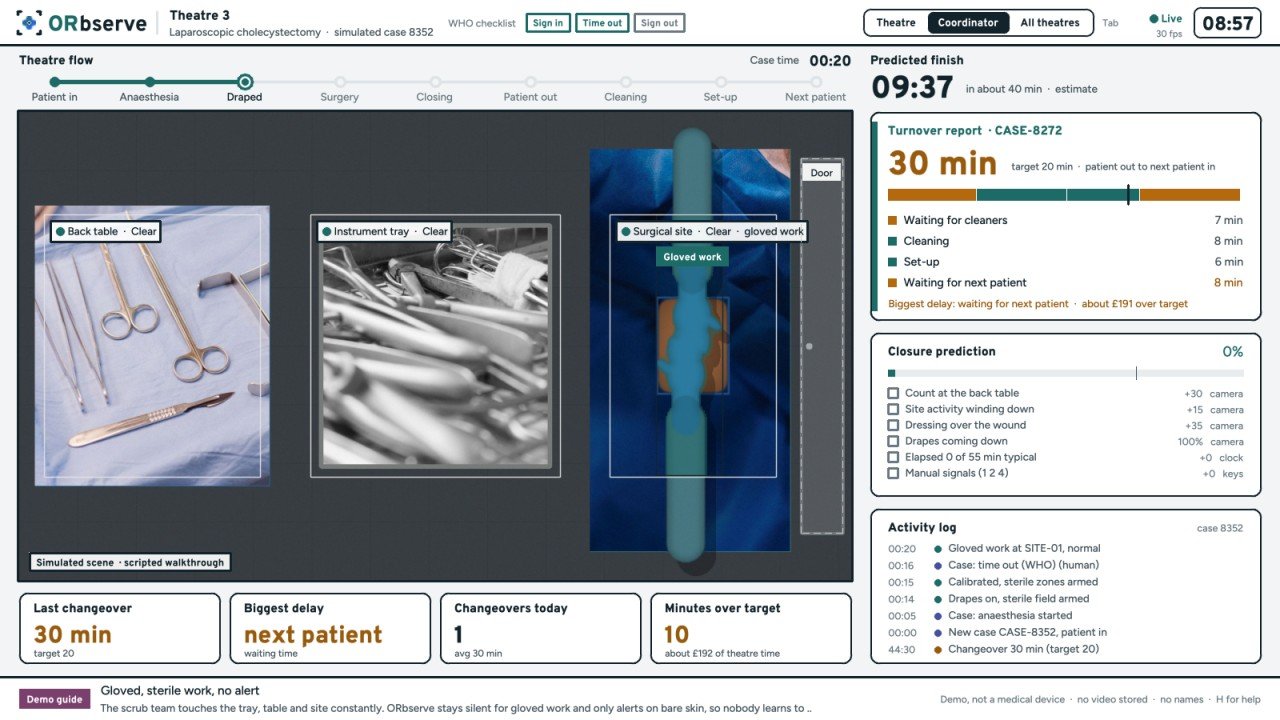1280x720 pixels.
Task: Check Drapes coming down
Action: coord(893,441)
